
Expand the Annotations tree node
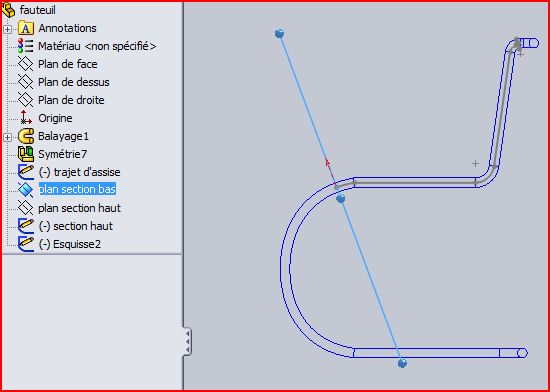7,29
